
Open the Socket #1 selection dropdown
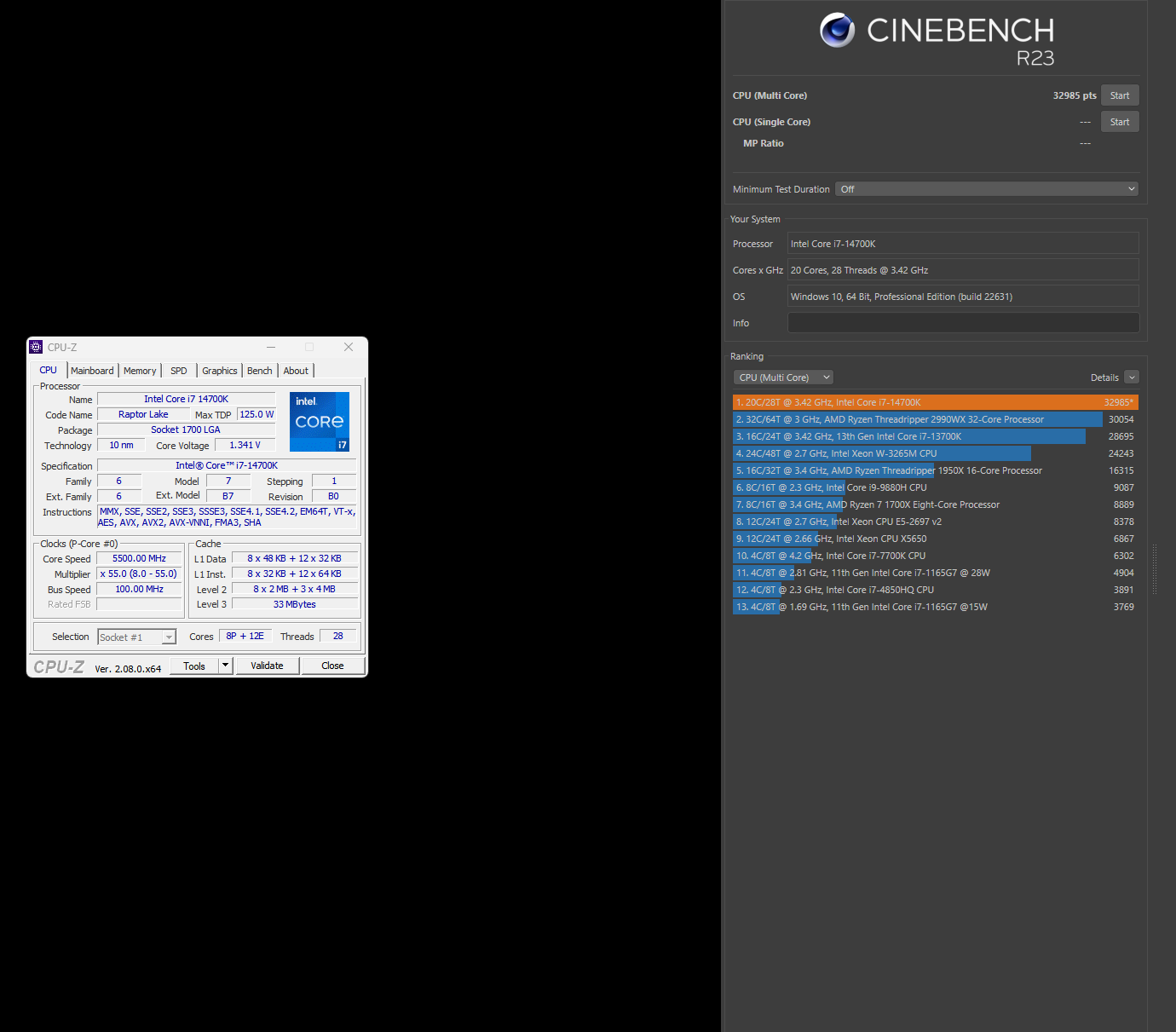tap(137, 637)
